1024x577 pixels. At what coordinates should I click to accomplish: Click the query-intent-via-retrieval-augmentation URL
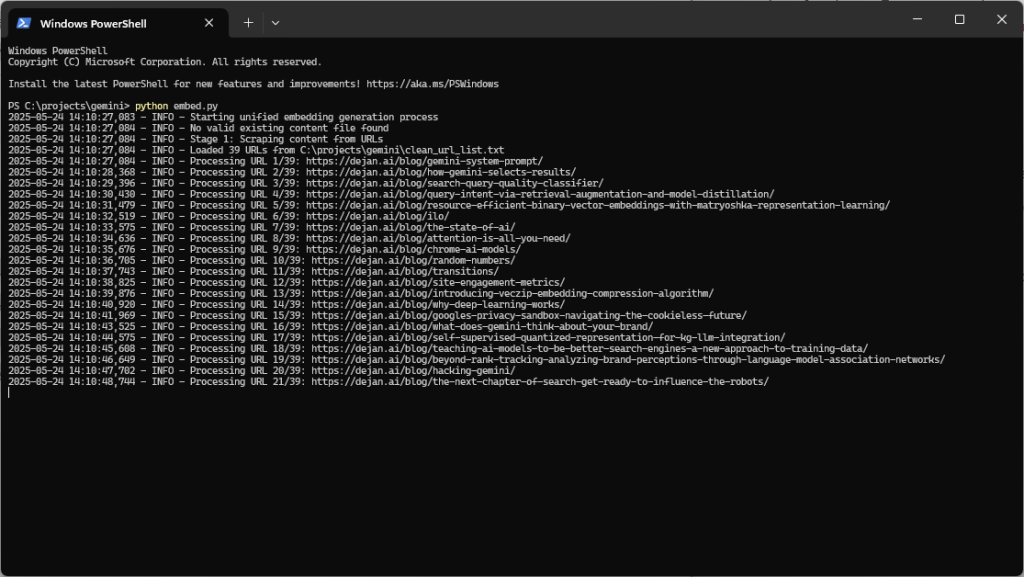click(540, 195)
